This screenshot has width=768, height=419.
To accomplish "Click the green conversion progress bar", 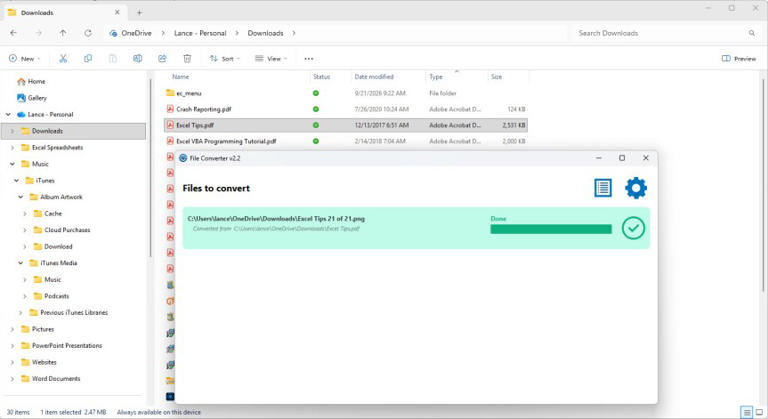I will coord(551,229).
